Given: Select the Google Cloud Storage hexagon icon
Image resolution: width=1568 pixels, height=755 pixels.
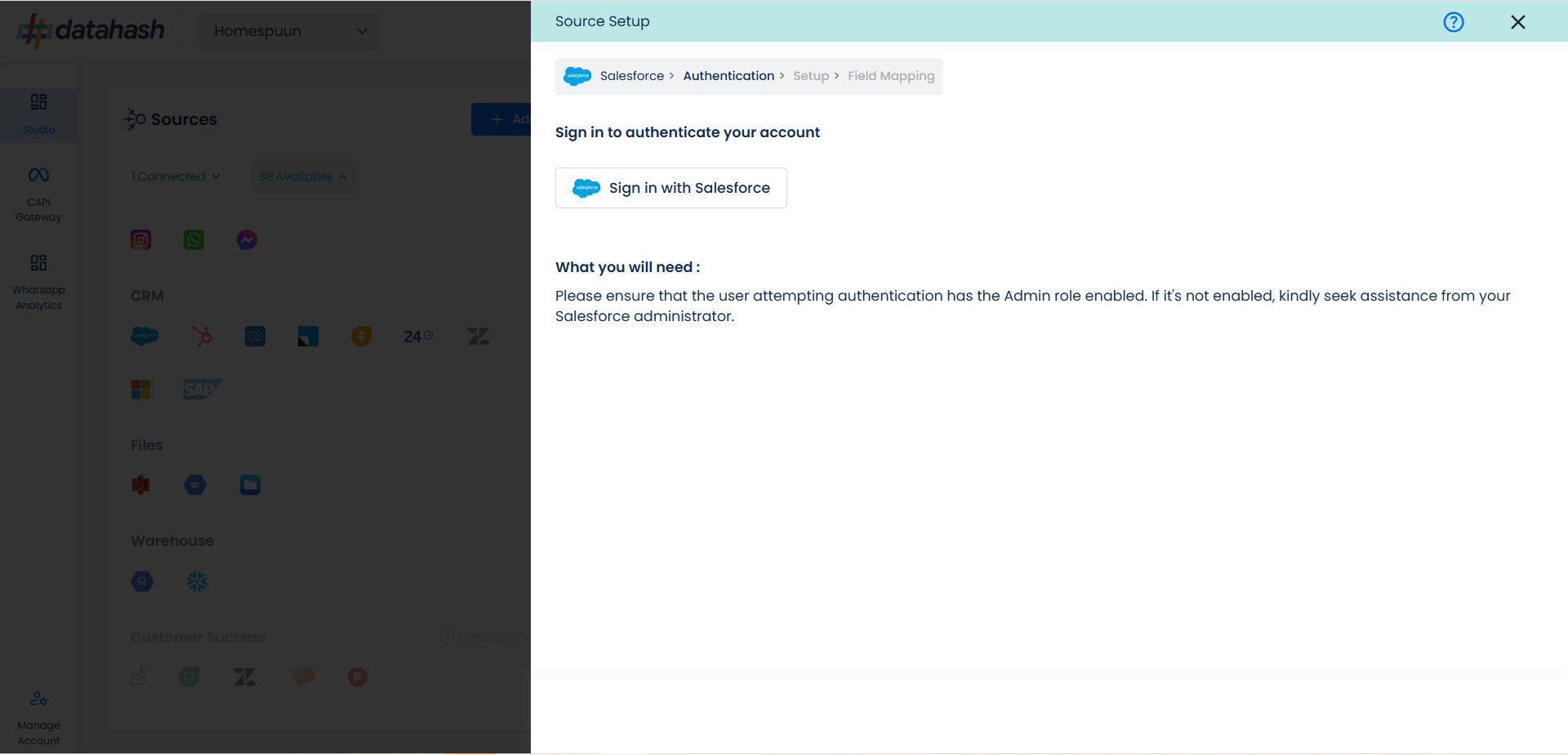Looking at the screenshot, I should pyautogui.click(x=195, y=485).
